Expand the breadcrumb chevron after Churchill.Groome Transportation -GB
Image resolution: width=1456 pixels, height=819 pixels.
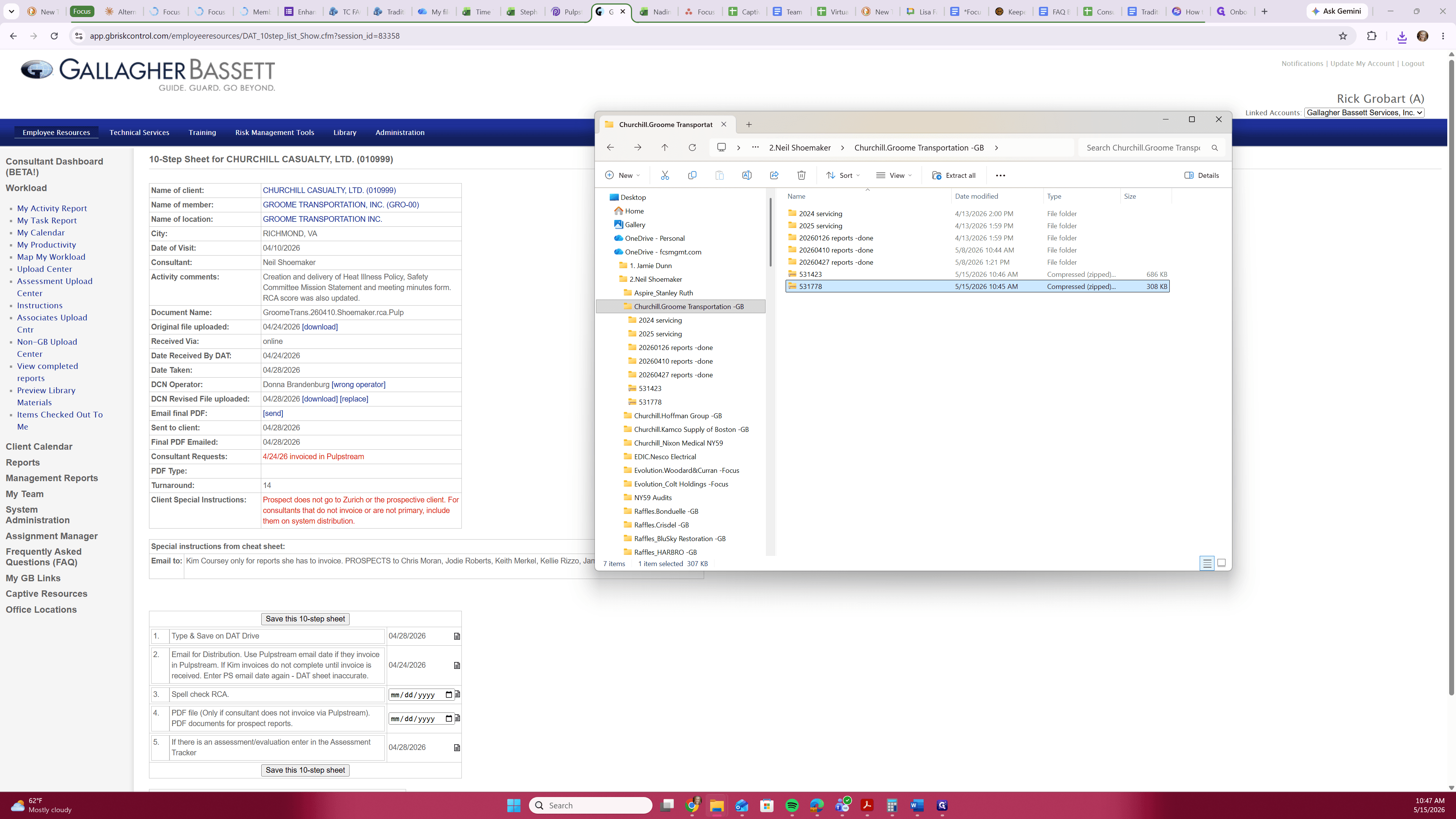point(996,147)
